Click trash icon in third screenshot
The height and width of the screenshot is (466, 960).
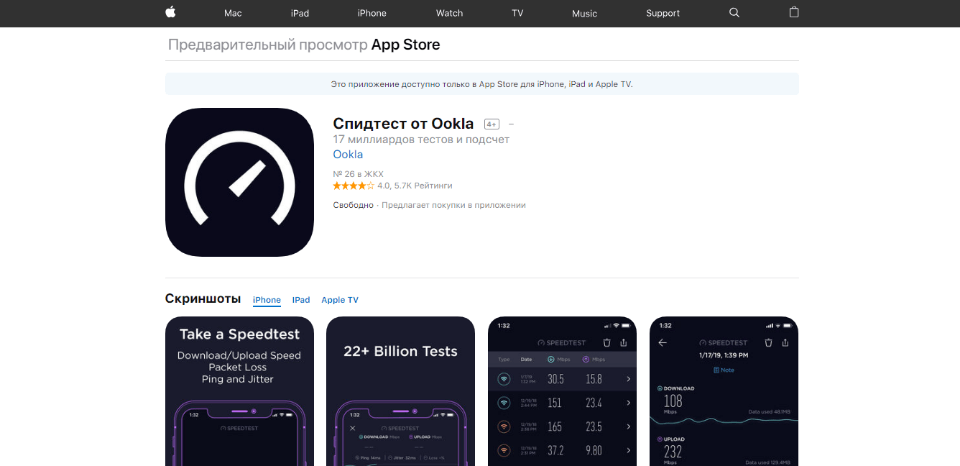click(607, 343)
